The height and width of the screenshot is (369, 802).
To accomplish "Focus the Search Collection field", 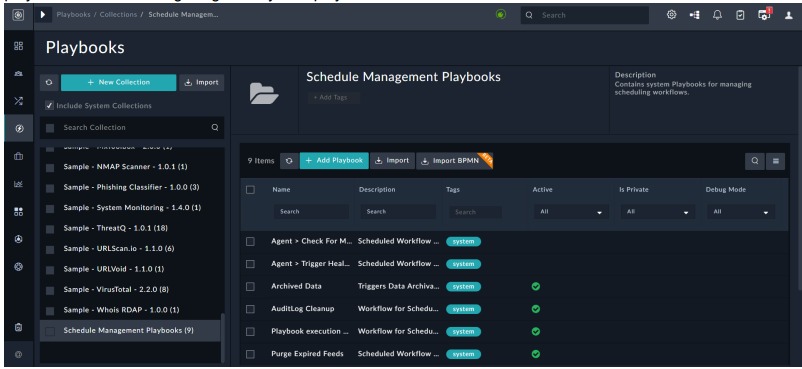I will coord(132,127).
